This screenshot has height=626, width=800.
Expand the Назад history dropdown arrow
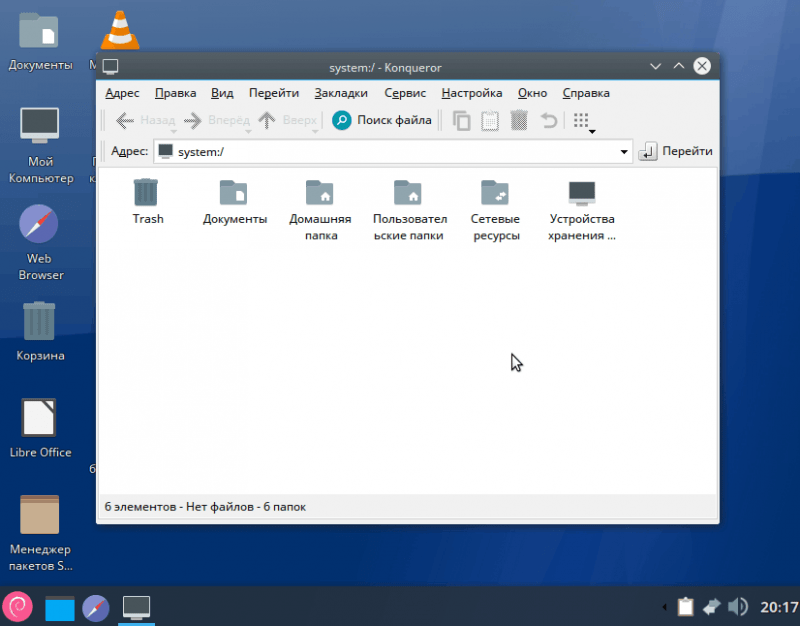click(x=173, y=132)
